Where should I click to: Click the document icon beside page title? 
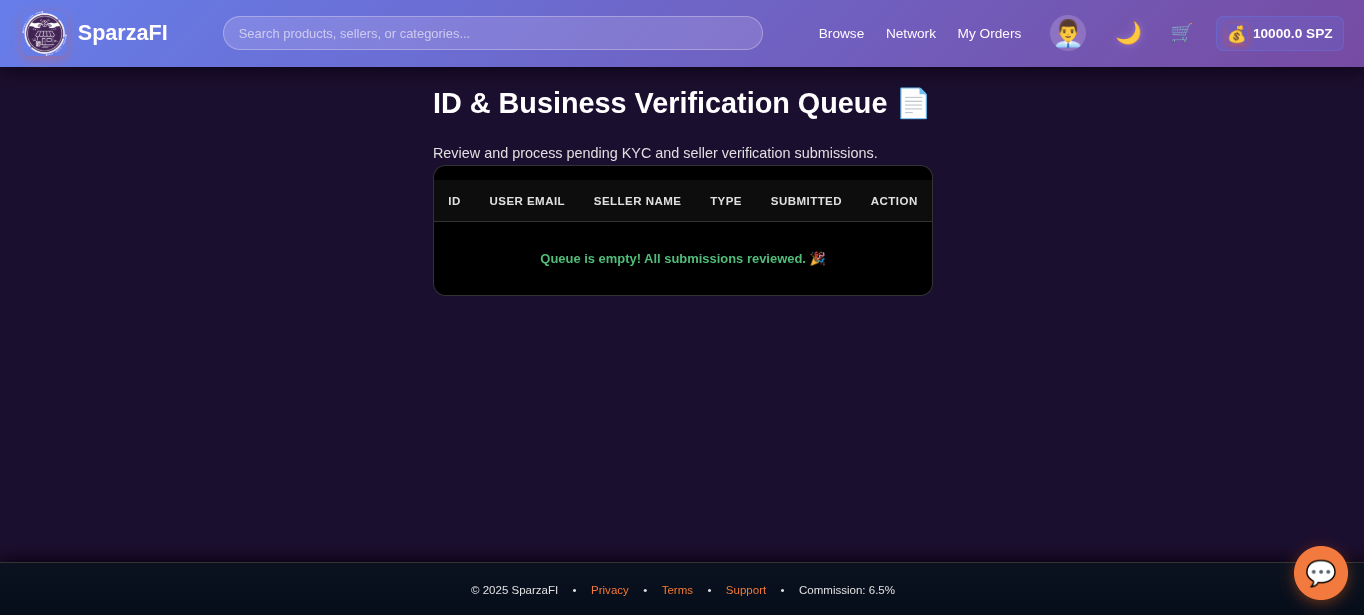(913, 103)
